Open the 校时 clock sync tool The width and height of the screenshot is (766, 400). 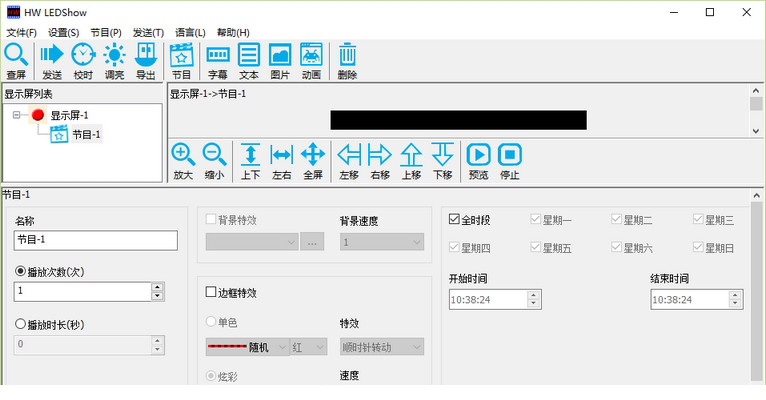click(x=83, y=61)
